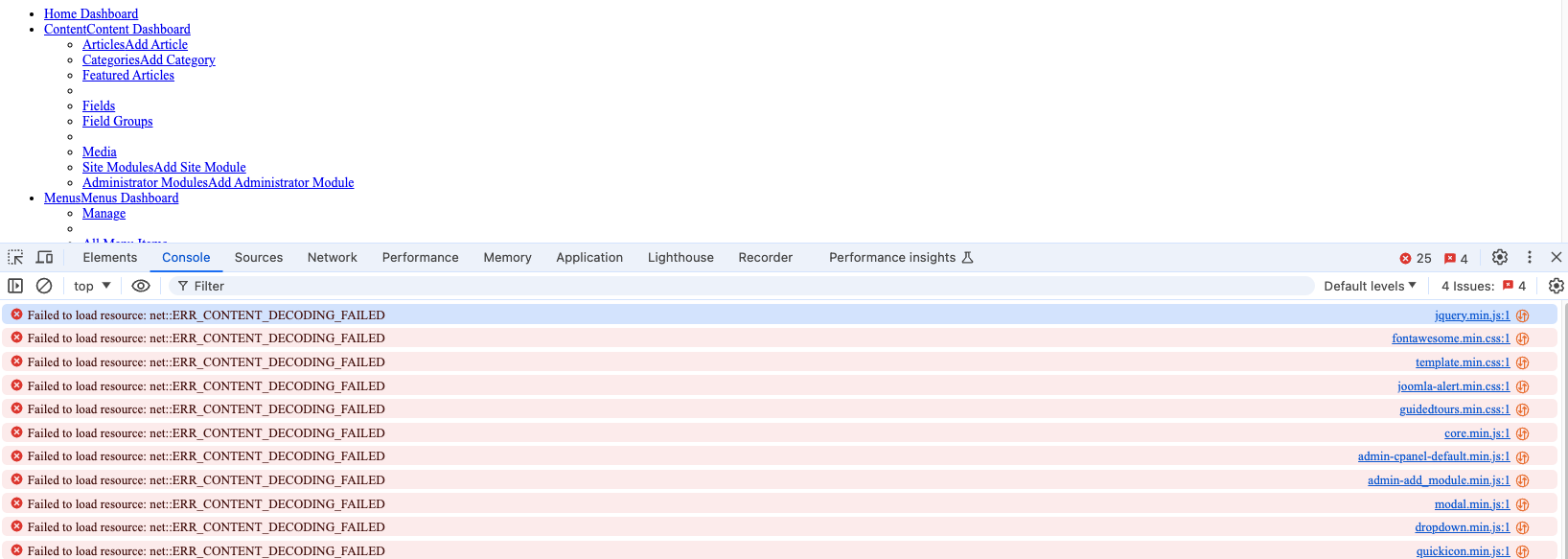The width and height of the screenshot is (1568, 559).
Task: Click the AI assist icon in dropdown.min.js row
Action: click(x=1523, y=527)
